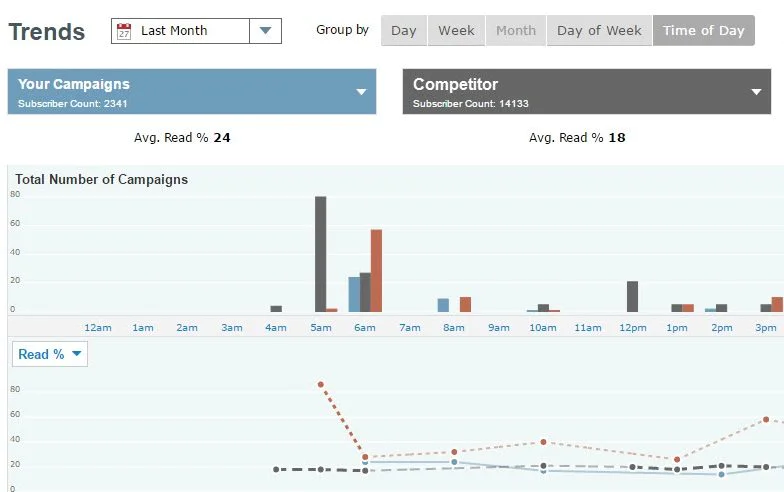Click the blue 2pm Read % data point
The height and width of the screenshot is (492, 784).
[x=722, y=474]
